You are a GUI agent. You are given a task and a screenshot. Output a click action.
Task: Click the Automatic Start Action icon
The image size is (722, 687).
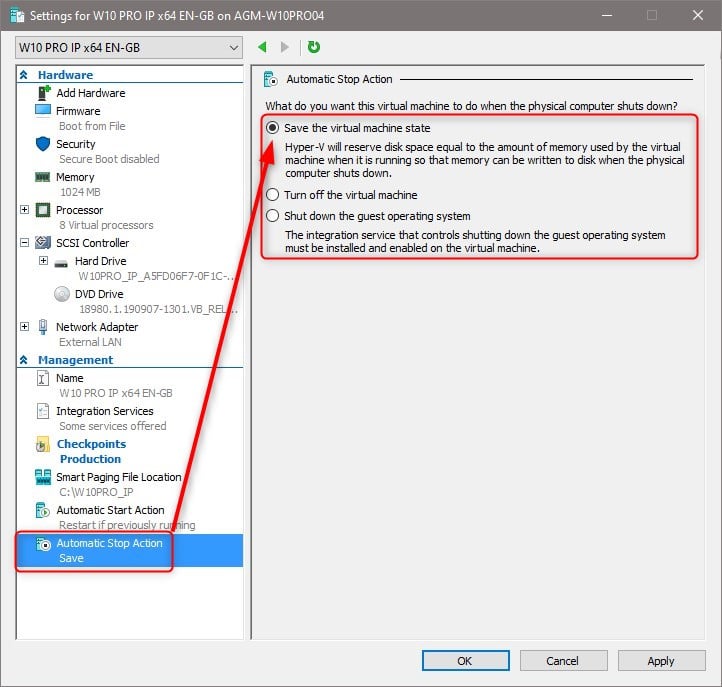click(42, 510)
